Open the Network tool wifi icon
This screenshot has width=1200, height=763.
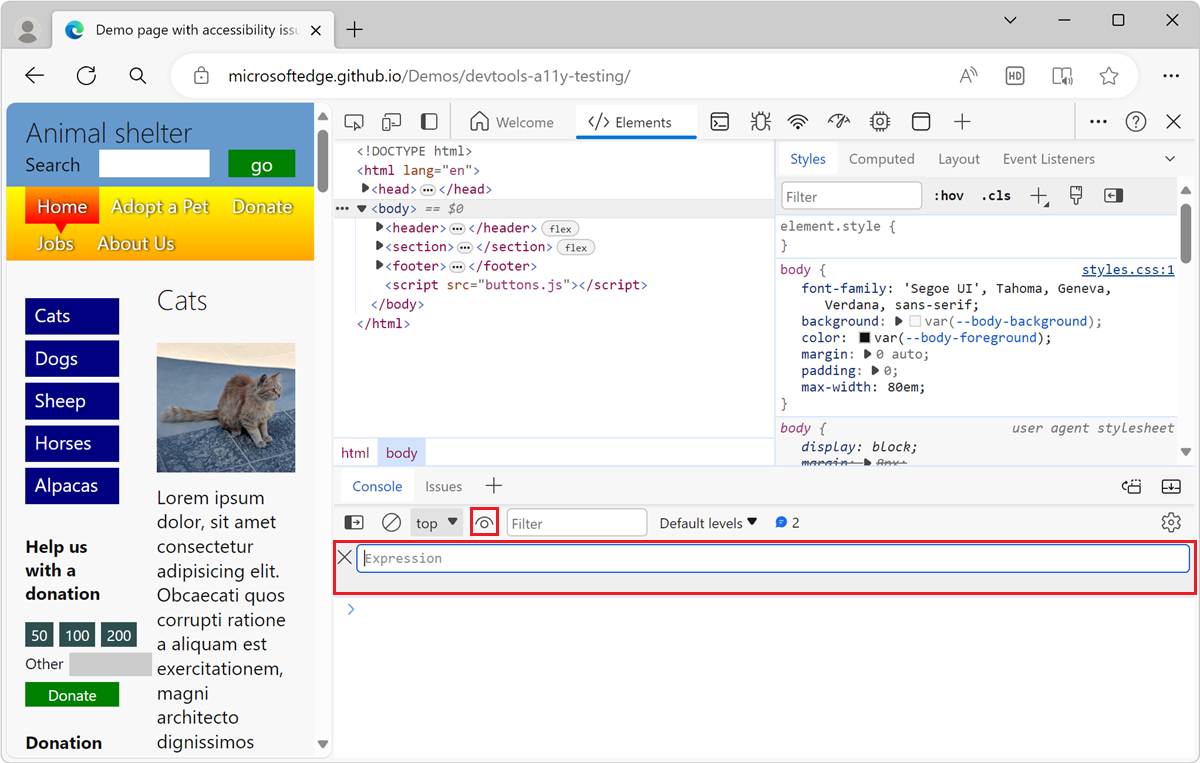point(798,122)
